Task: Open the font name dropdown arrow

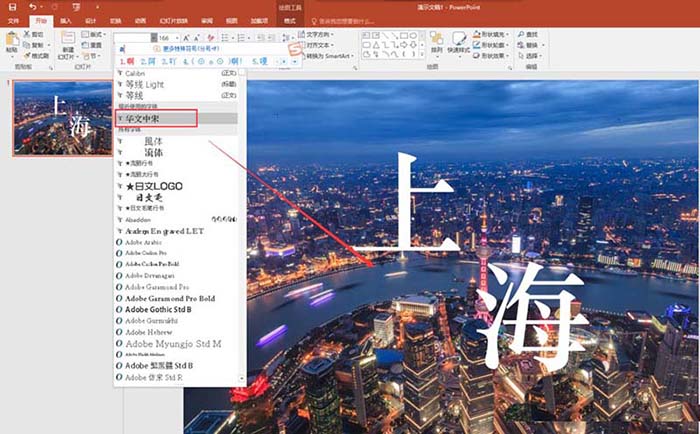Action: click(154, 38)
